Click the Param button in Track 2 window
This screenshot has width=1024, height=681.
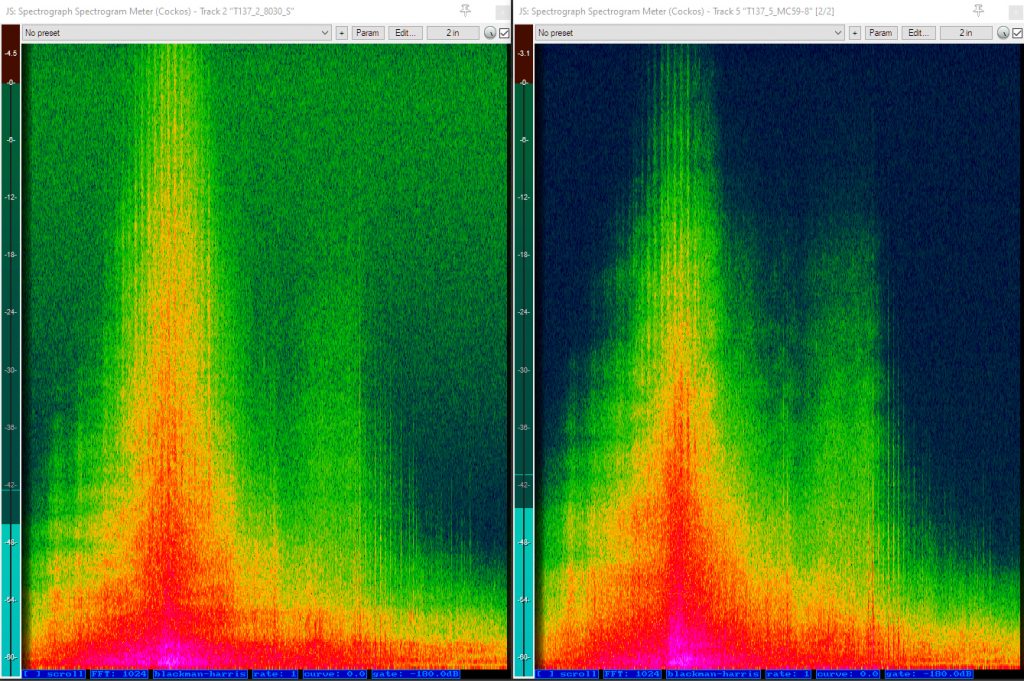pos(368,33)
